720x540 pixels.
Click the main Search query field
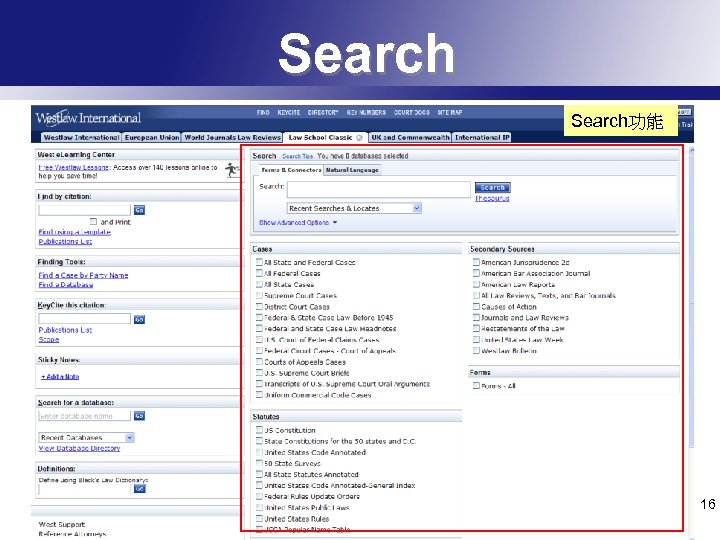tap(379, 189)
